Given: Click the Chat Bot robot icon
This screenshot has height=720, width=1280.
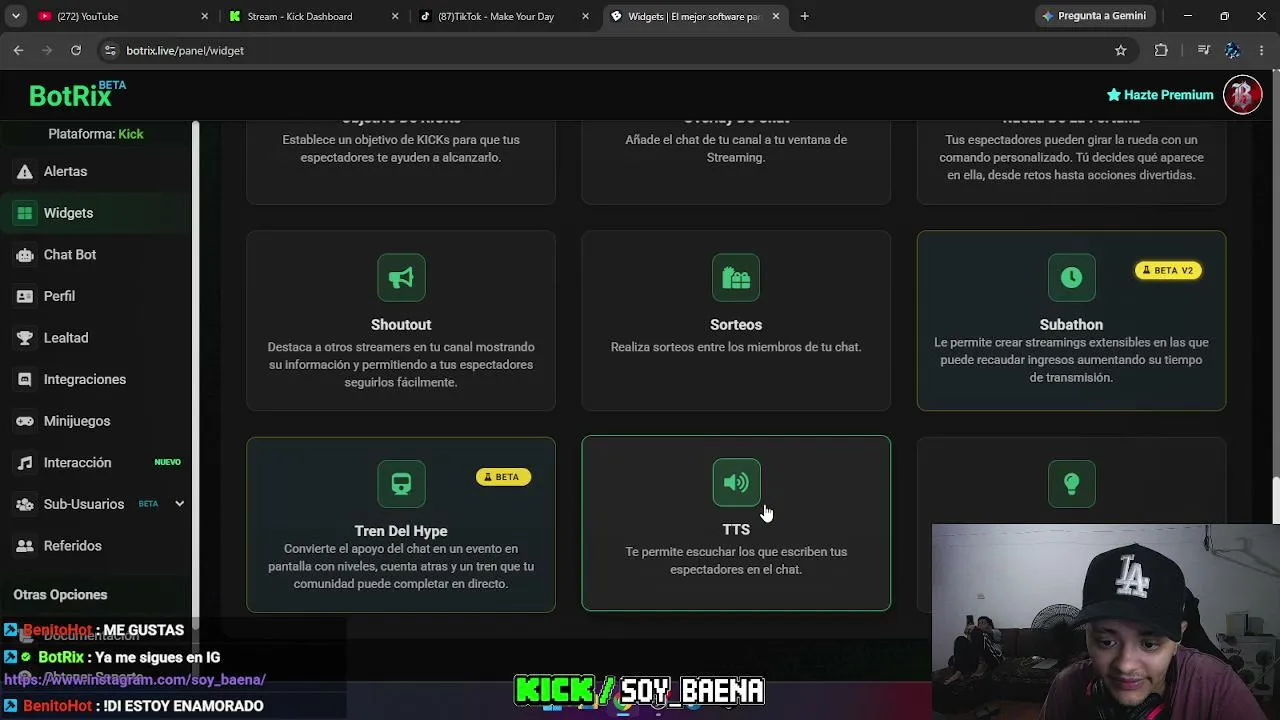Looking at the screenshot, I should [x=25, y=255].
